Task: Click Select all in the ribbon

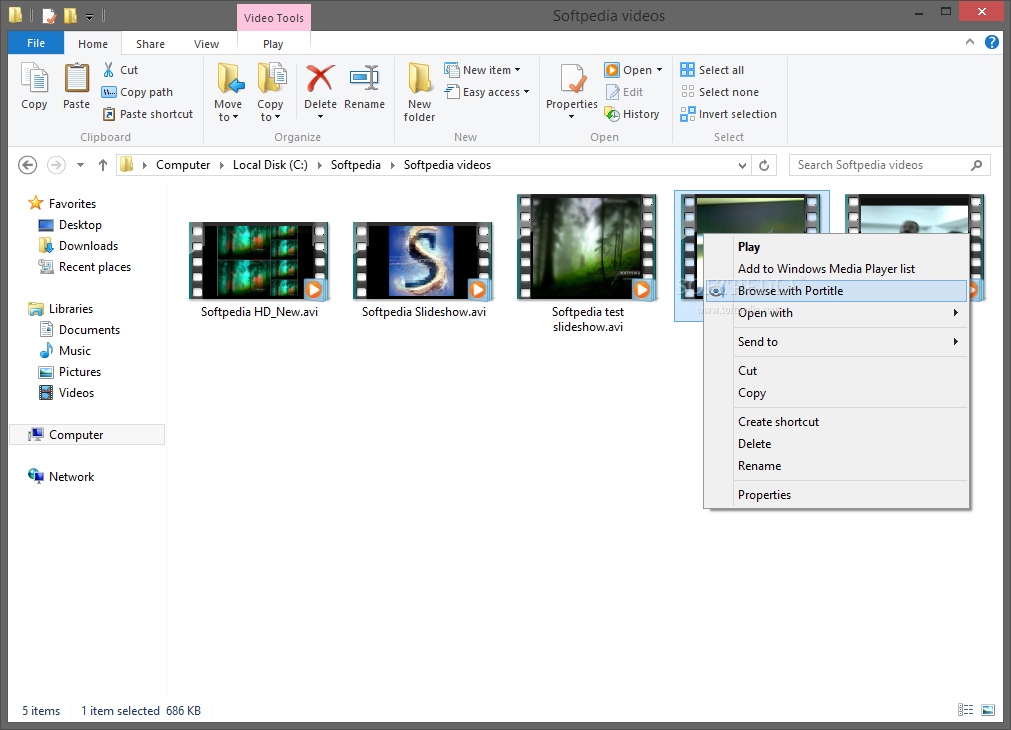Action: [x=712, y=70]
